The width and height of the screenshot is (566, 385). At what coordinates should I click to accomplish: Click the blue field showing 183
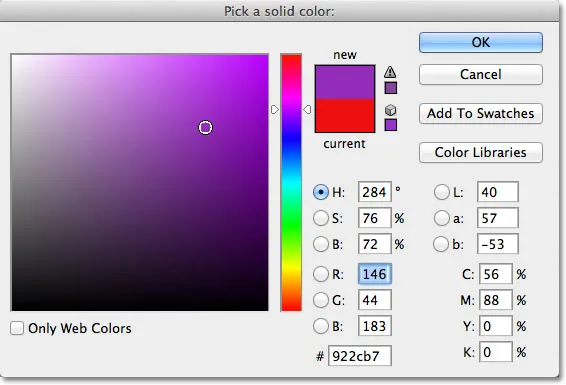pos(375,326)
